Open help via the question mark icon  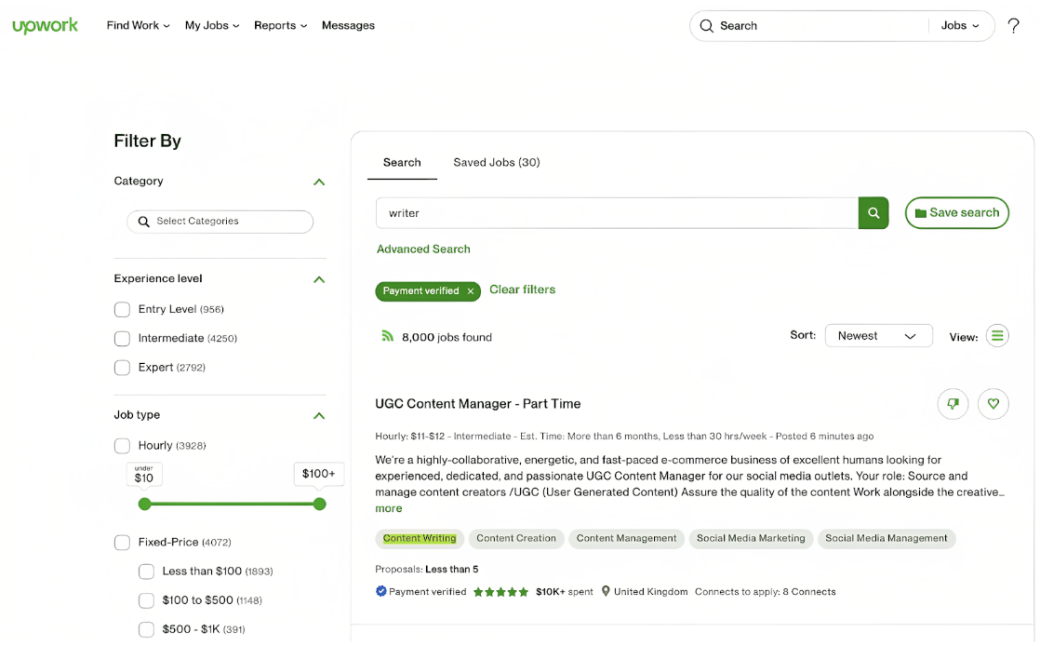(x=1013, y=25)
